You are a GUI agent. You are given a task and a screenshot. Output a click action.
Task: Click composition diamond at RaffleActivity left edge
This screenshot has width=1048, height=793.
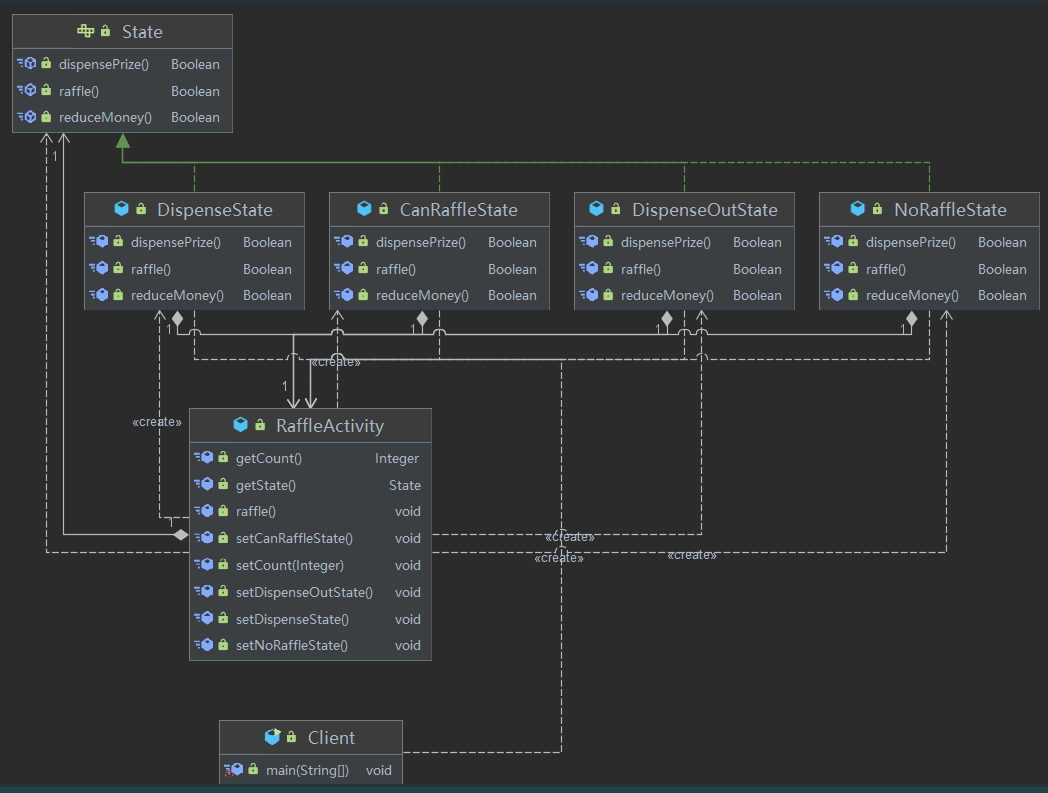(180, 534)
